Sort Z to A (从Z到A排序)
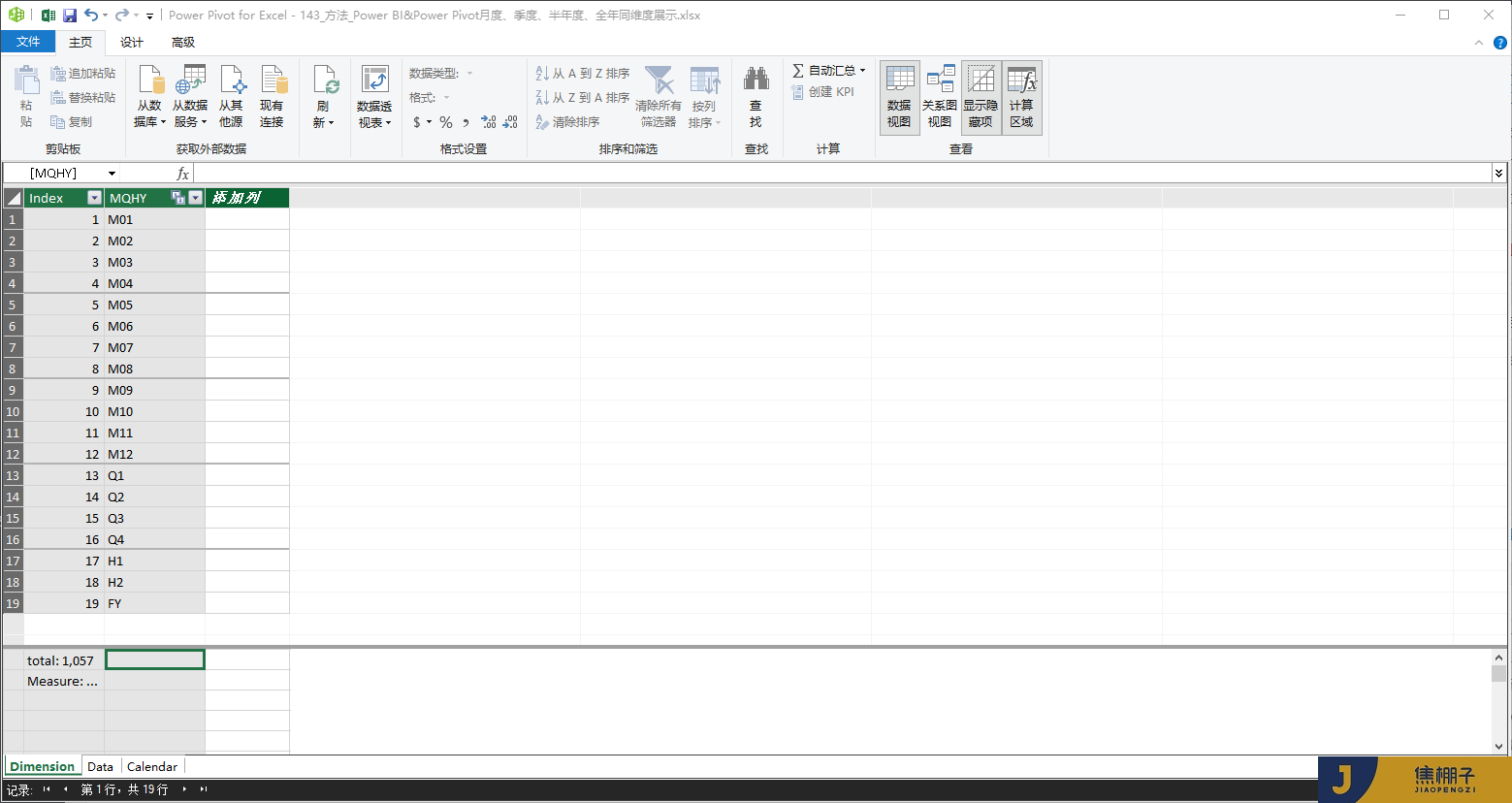The image size is (1512, 803). pos(582,97)
